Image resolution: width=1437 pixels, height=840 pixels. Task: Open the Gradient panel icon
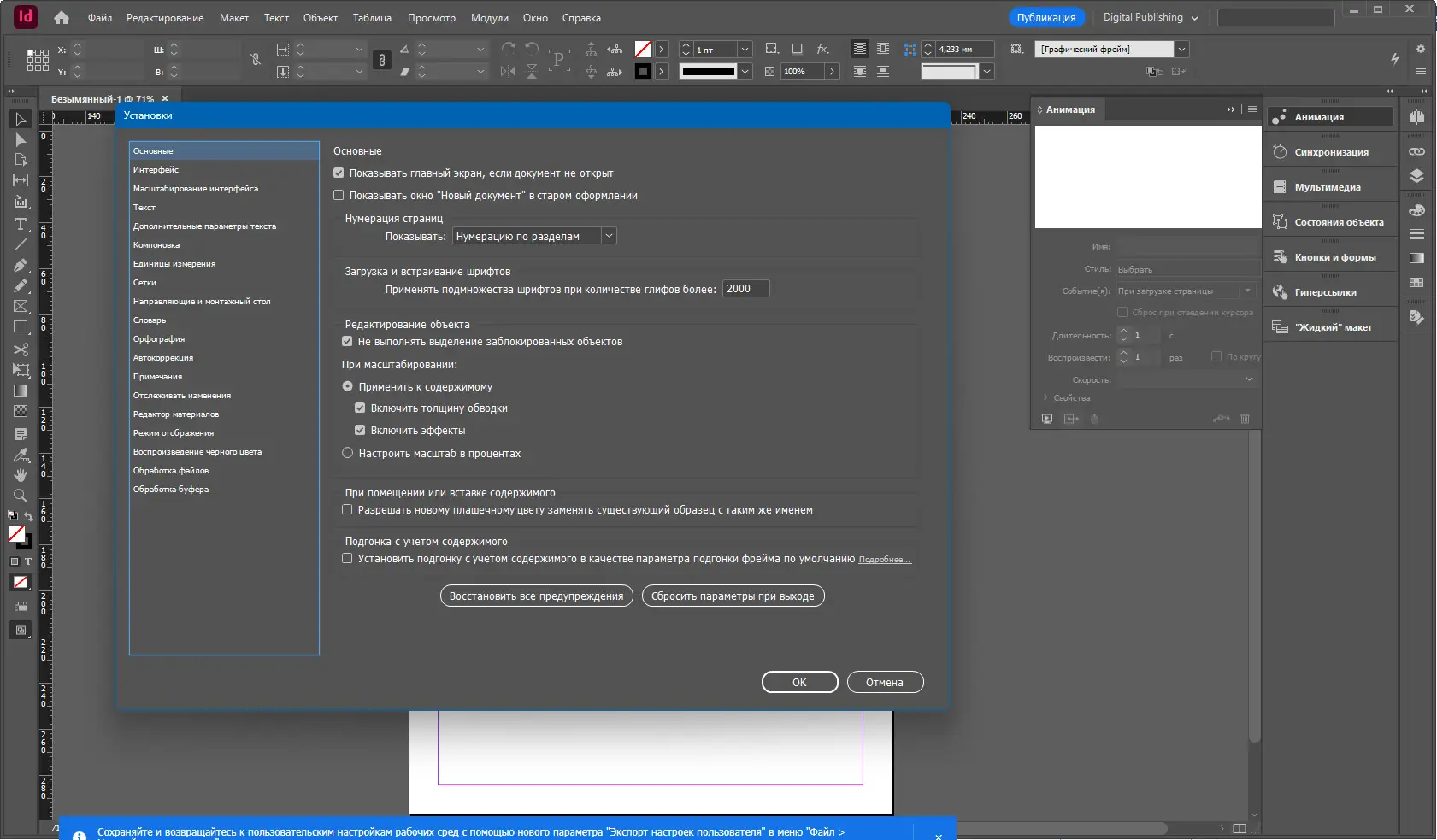tap(1416, 258)
